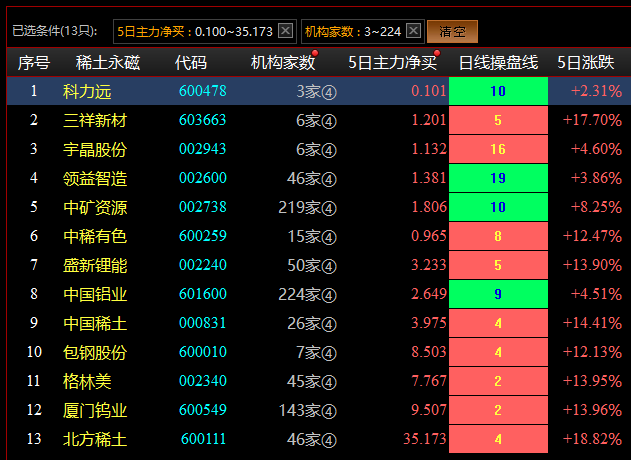
Task: Sort by the 机构家数 column header
Action: point(283,63)
